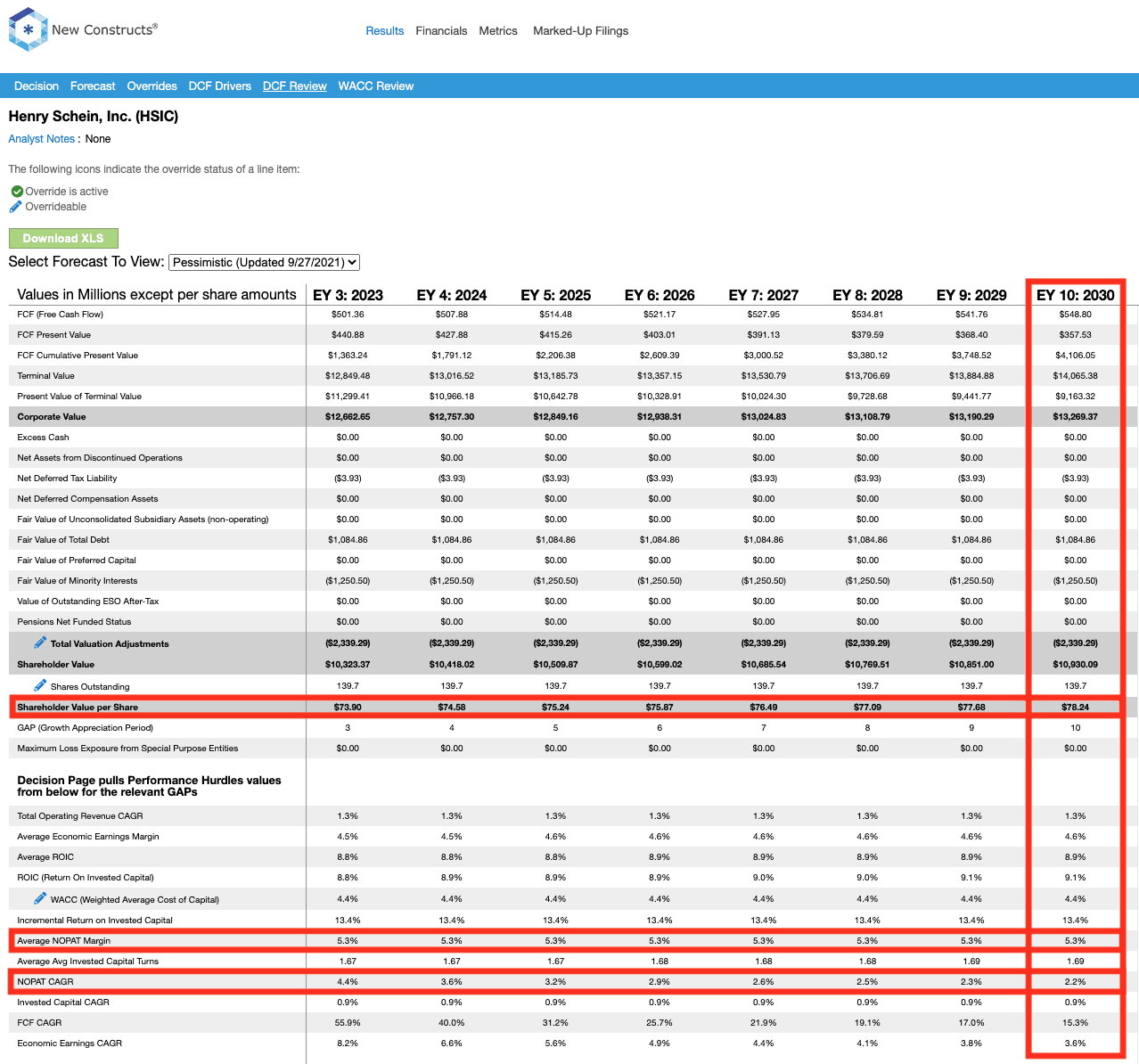Click the $73.90 shareholder value per share cell
The width and height of the screenshot is (1139, 1064).
348,708
